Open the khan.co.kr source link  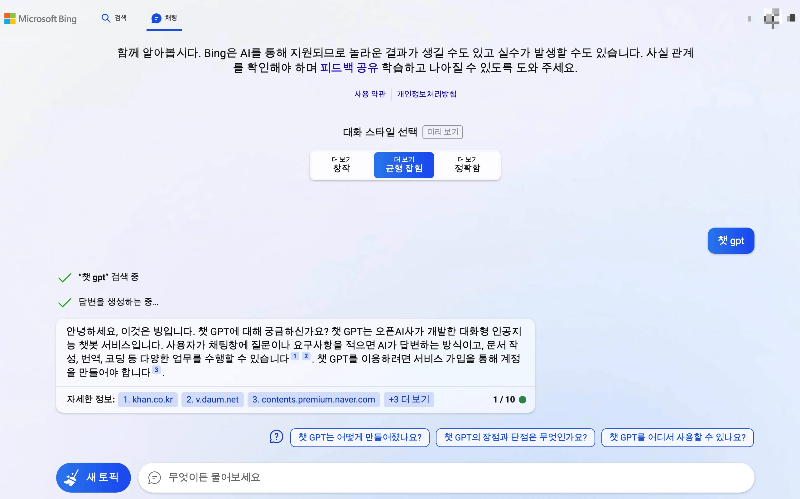(148, 400)
